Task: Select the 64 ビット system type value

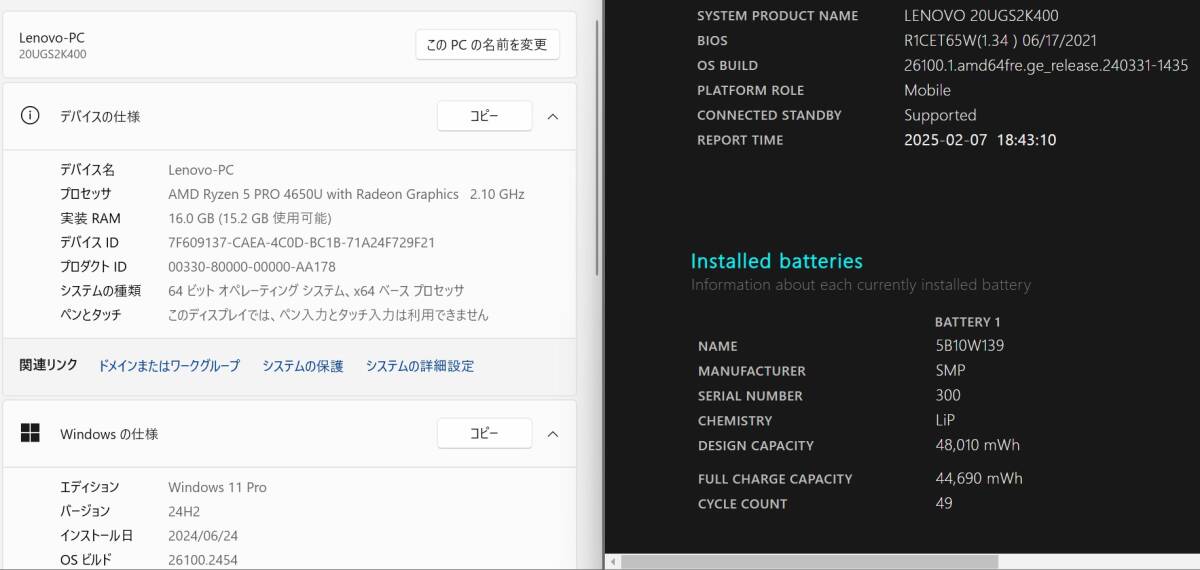Action: pyautogui.click(x=316, y=291)
